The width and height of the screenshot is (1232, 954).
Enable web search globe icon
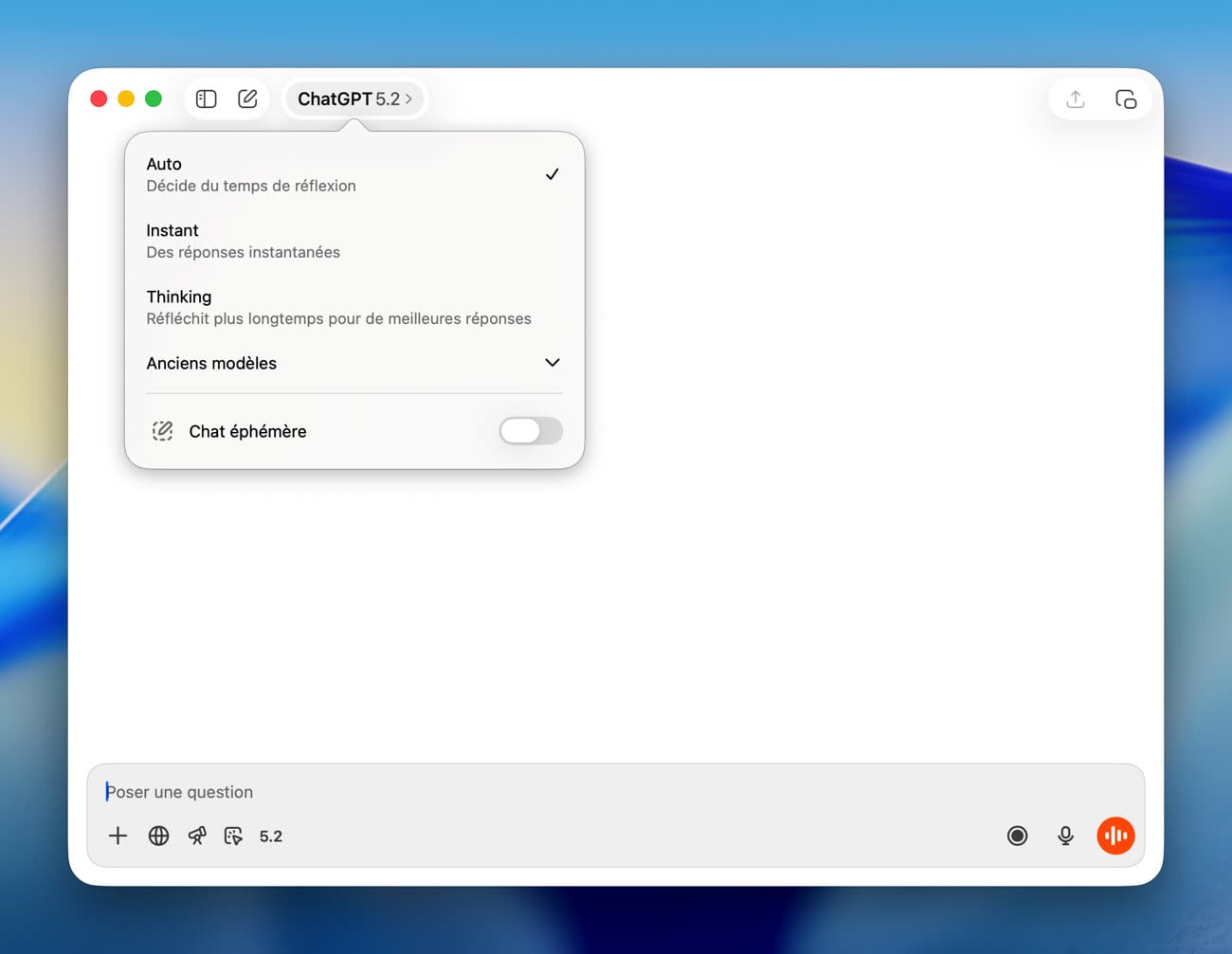click(158, 836)
